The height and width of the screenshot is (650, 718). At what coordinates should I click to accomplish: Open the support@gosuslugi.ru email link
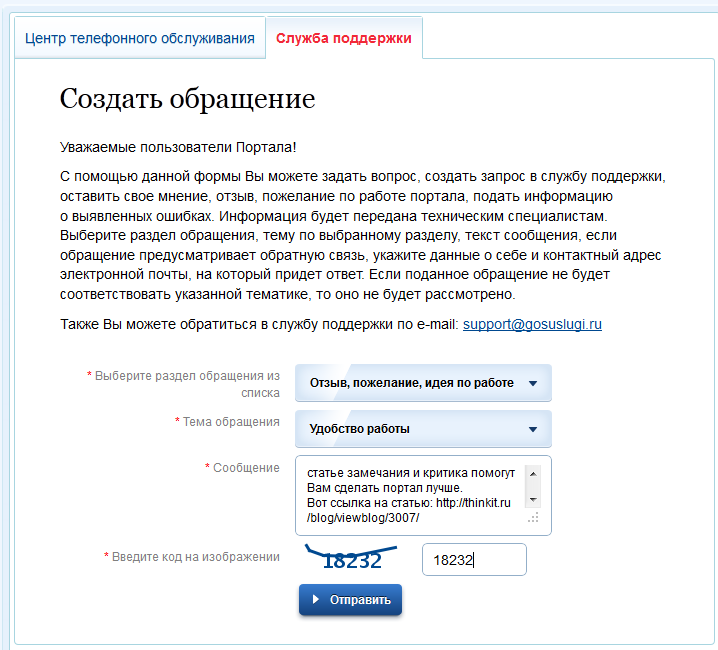coord(532,325)
